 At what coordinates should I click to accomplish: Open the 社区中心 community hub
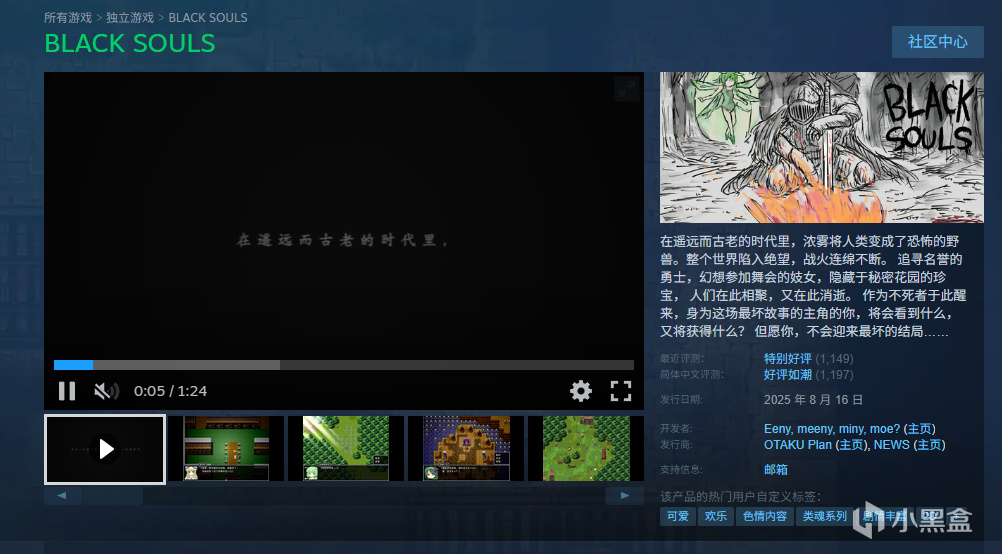tap(937, 42)
